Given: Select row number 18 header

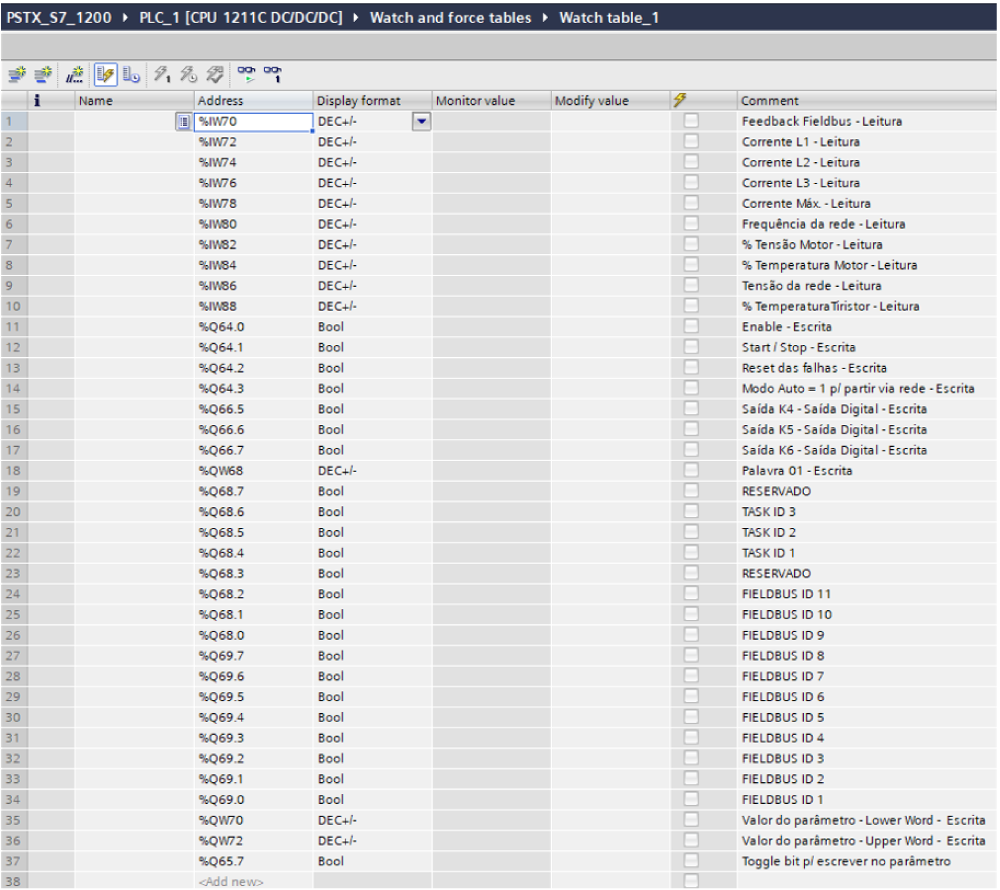Looking at the screenshot, I should pyautogui.click(x=13, y=471).
